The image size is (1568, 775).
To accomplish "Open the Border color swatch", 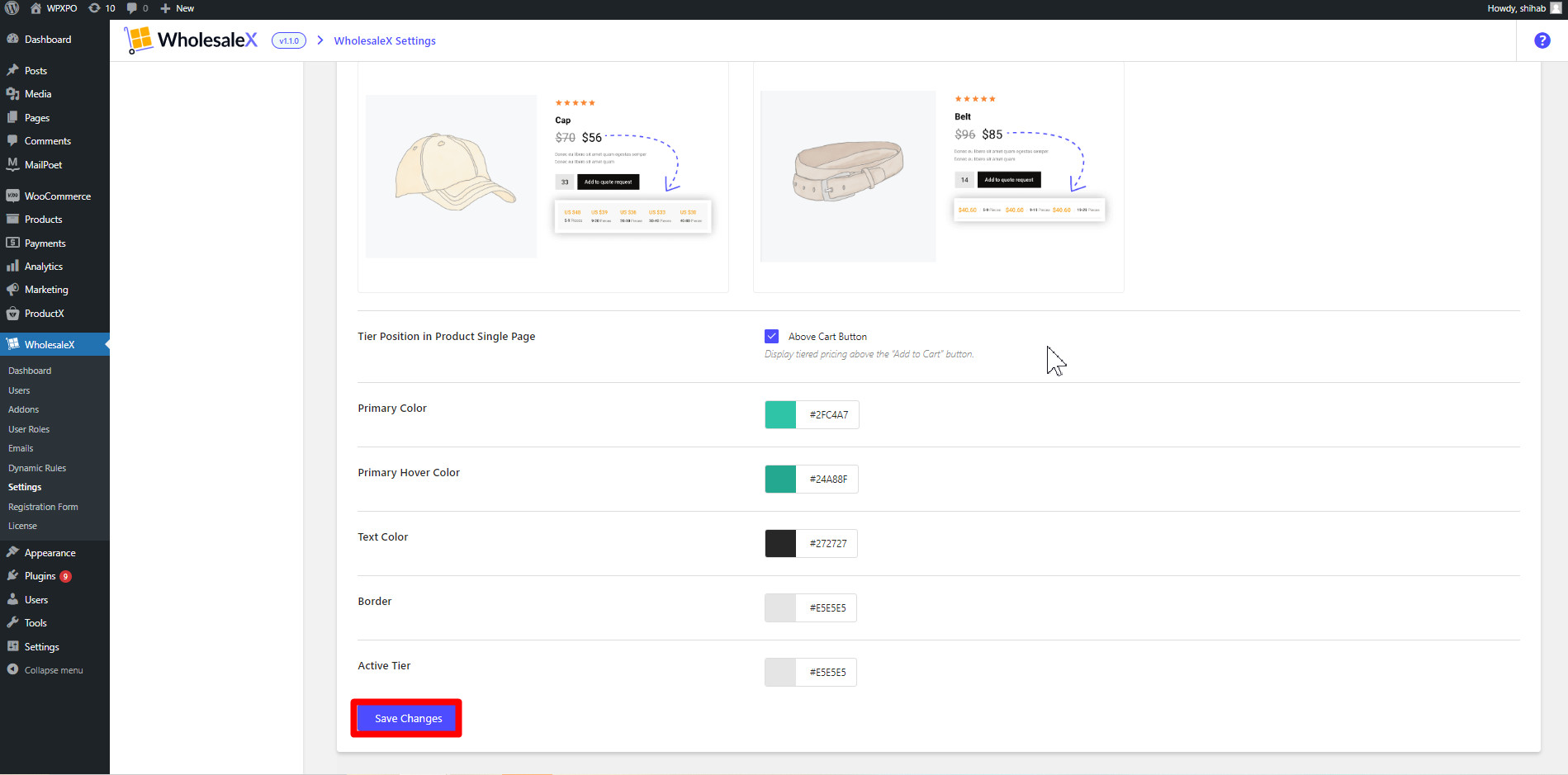I will coord(780,607).
